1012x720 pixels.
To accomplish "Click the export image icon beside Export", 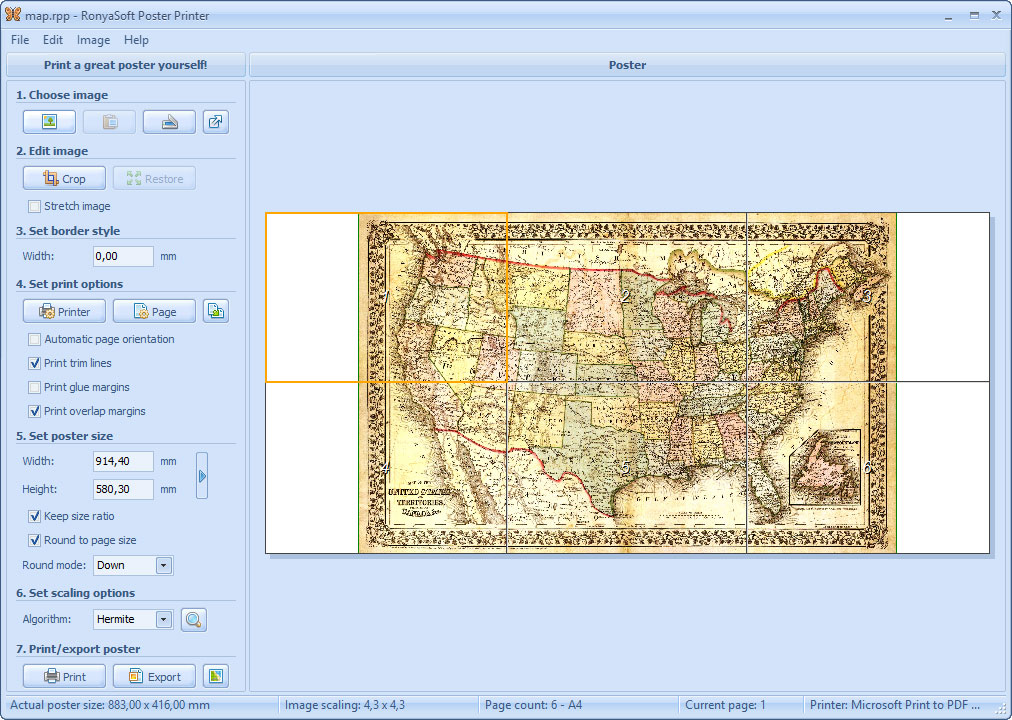I will coord(215,675).
